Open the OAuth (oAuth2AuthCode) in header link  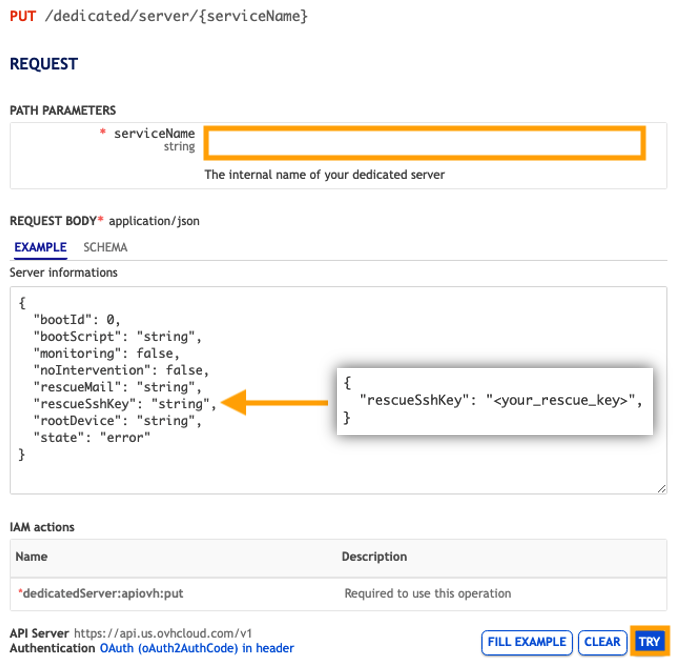tap(197, 648)
